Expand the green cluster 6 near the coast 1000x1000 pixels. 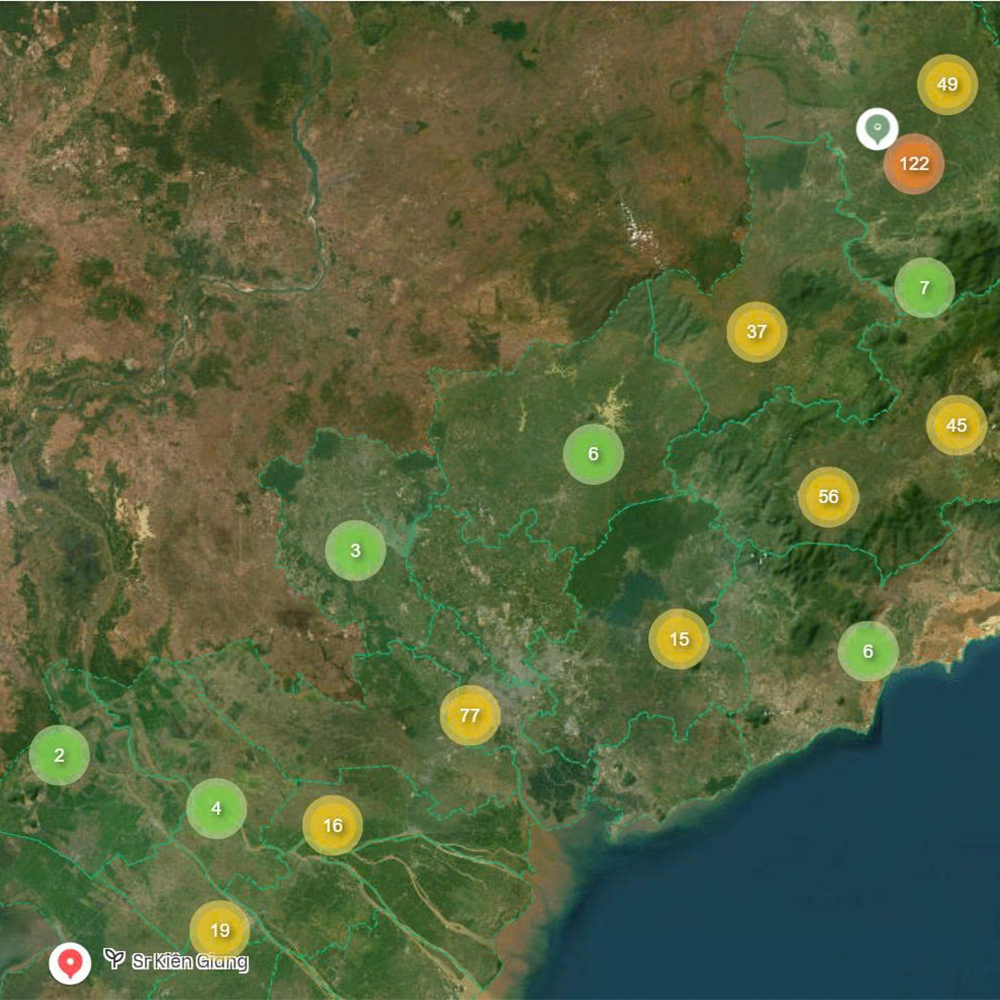coord(868,651)
